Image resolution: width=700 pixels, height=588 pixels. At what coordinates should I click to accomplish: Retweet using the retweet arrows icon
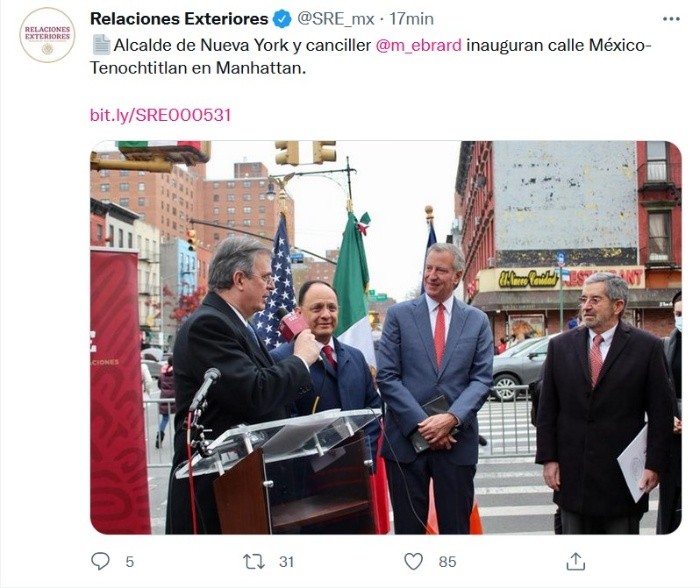coord(254,561)
